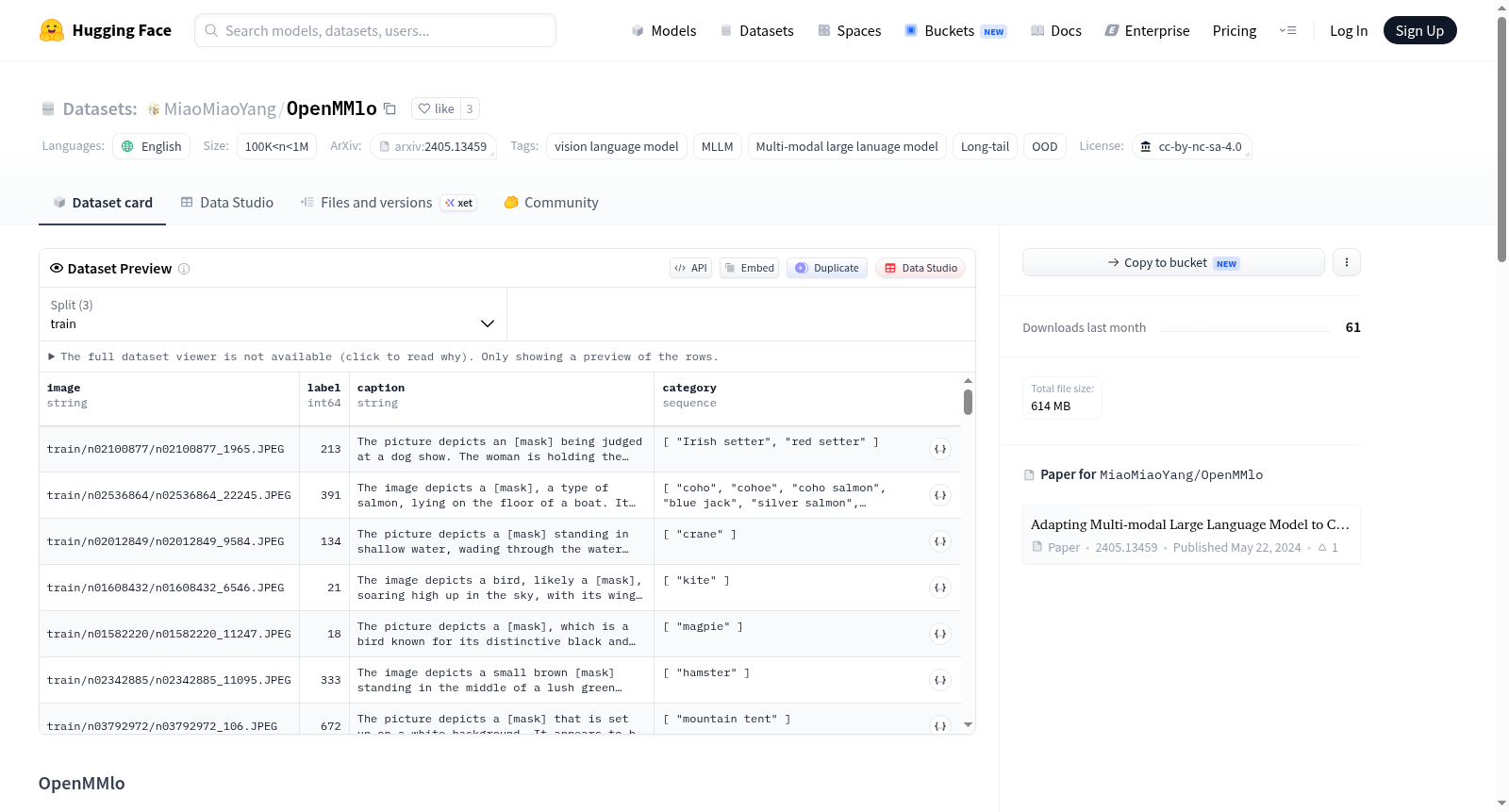
Task: Click the paper upvote triangle icon
Action: (x=1322, y=547)
